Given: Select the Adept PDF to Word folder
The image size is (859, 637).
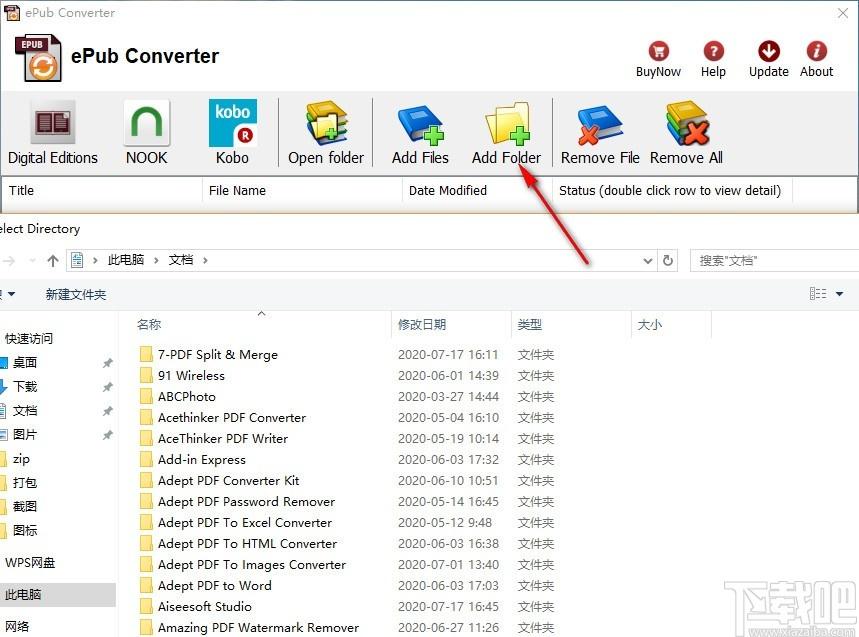Looking at the screenshot, I should coord(214,586).
